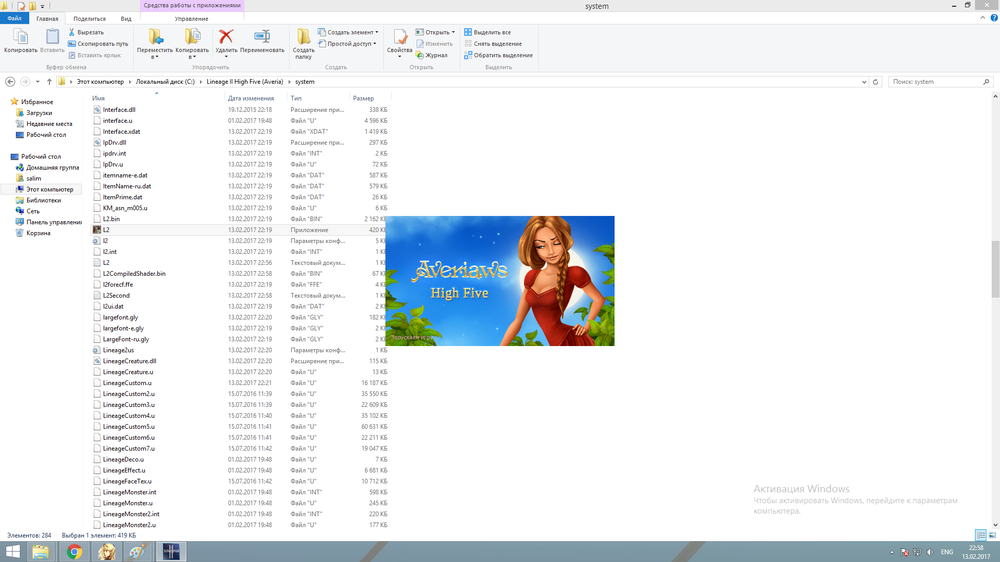Click the up-arrow navigation button

(49, 81)
